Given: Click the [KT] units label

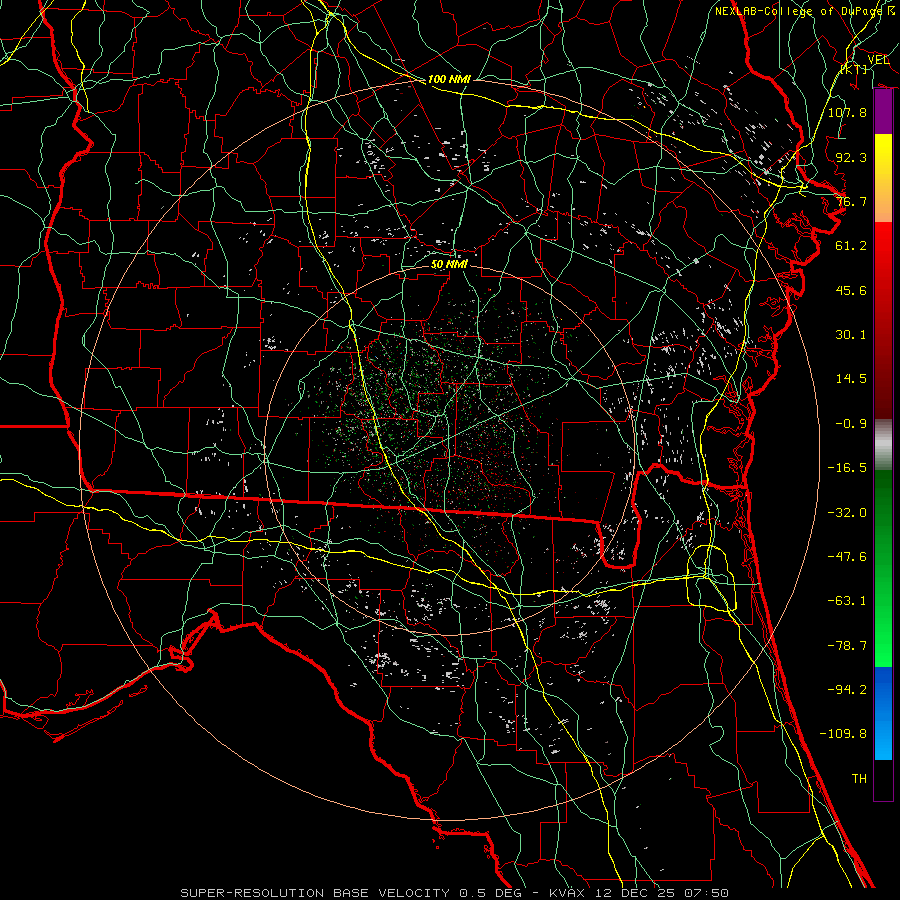Looking at the screenshot, I should (x=854, y=69).
